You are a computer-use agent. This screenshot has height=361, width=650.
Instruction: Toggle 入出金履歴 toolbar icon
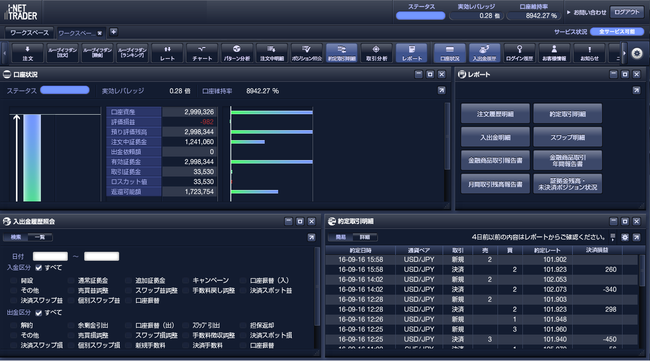tap(484, 53)
